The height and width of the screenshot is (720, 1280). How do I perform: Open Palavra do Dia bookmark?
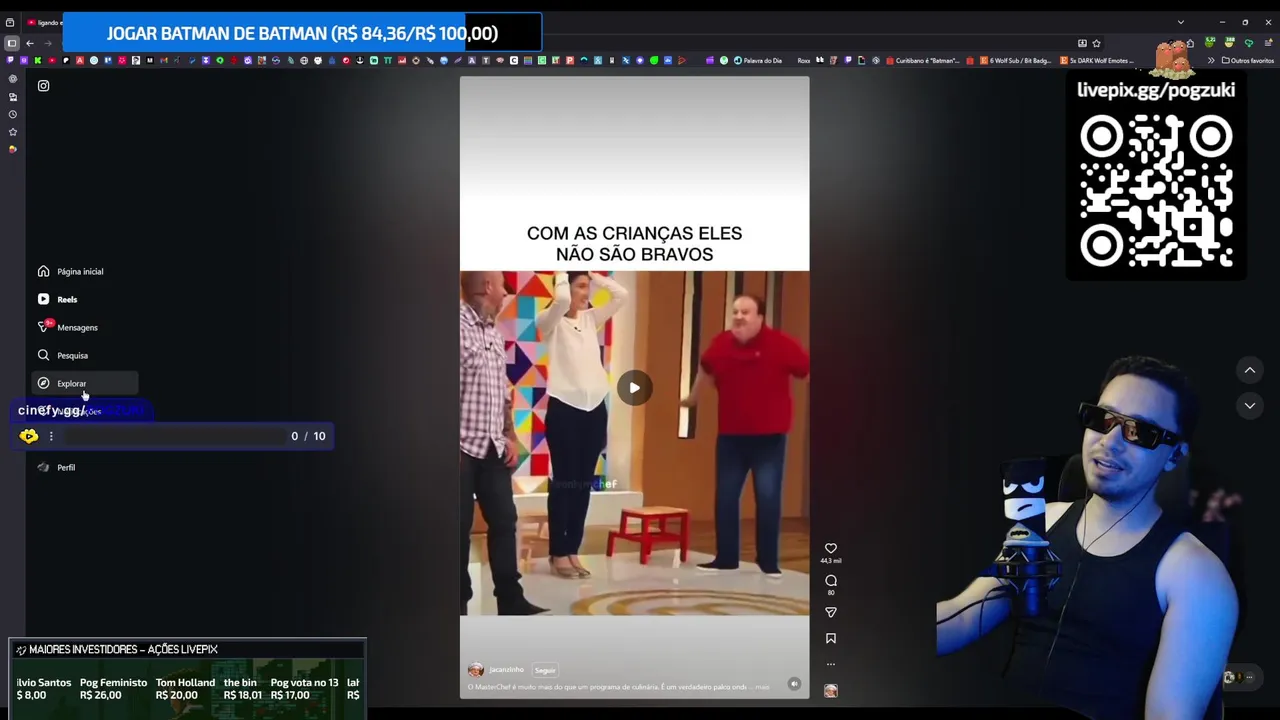point(758,60)
